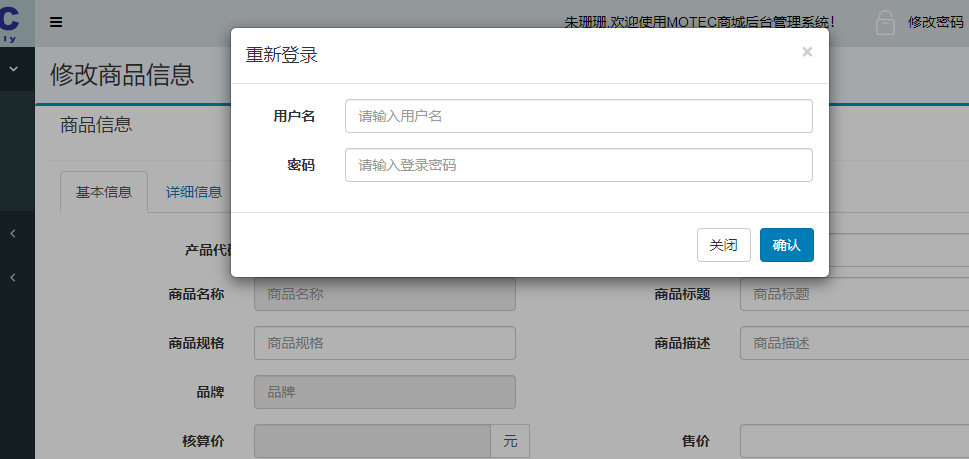969x459 pixels.
Task: Click the hamburger menu icon
Action: (56, 22)
